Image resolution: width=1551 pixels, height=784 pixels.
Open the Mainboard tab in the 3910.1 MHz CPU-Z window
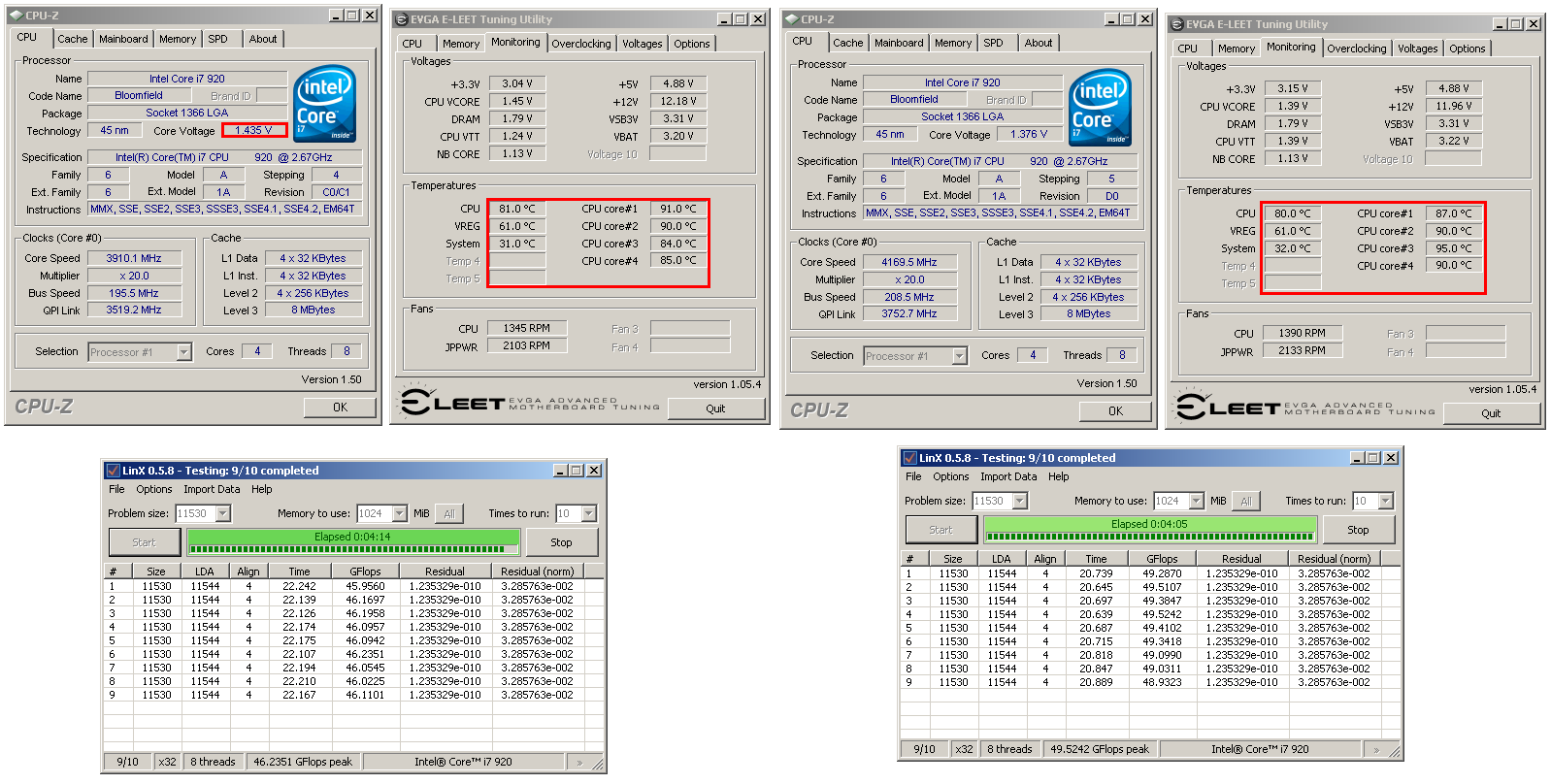pos(123,39)
